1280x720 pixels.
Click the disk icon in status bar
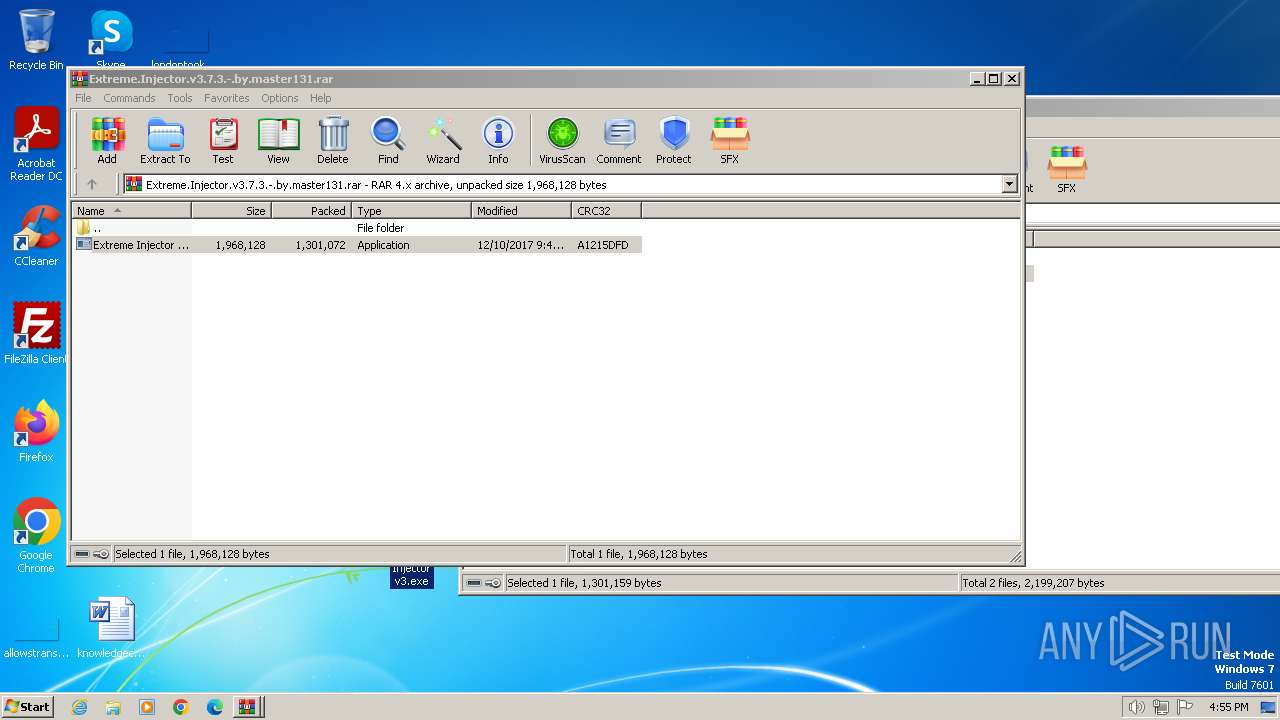(82, 554)
